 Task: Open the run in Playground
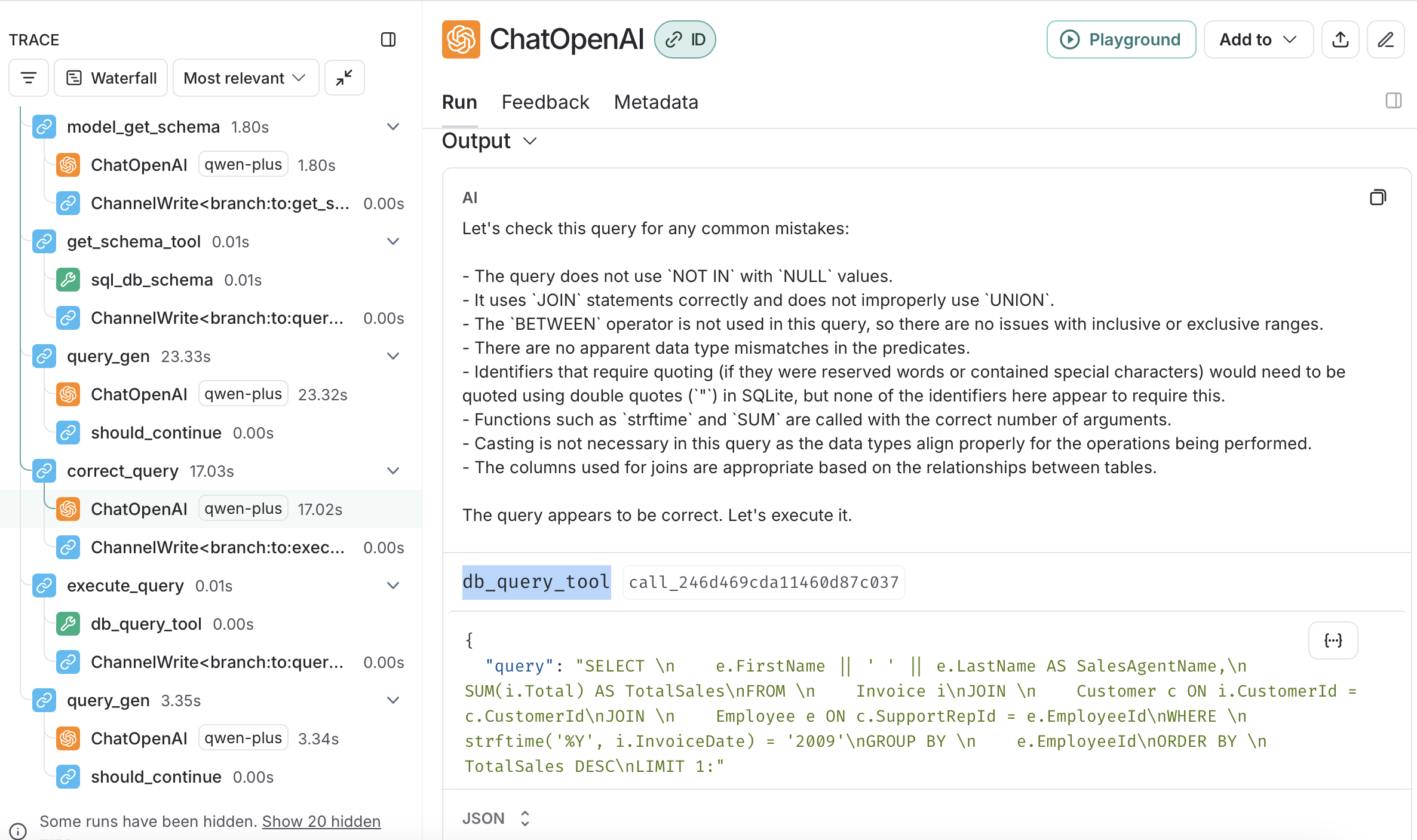(1121, 39)
